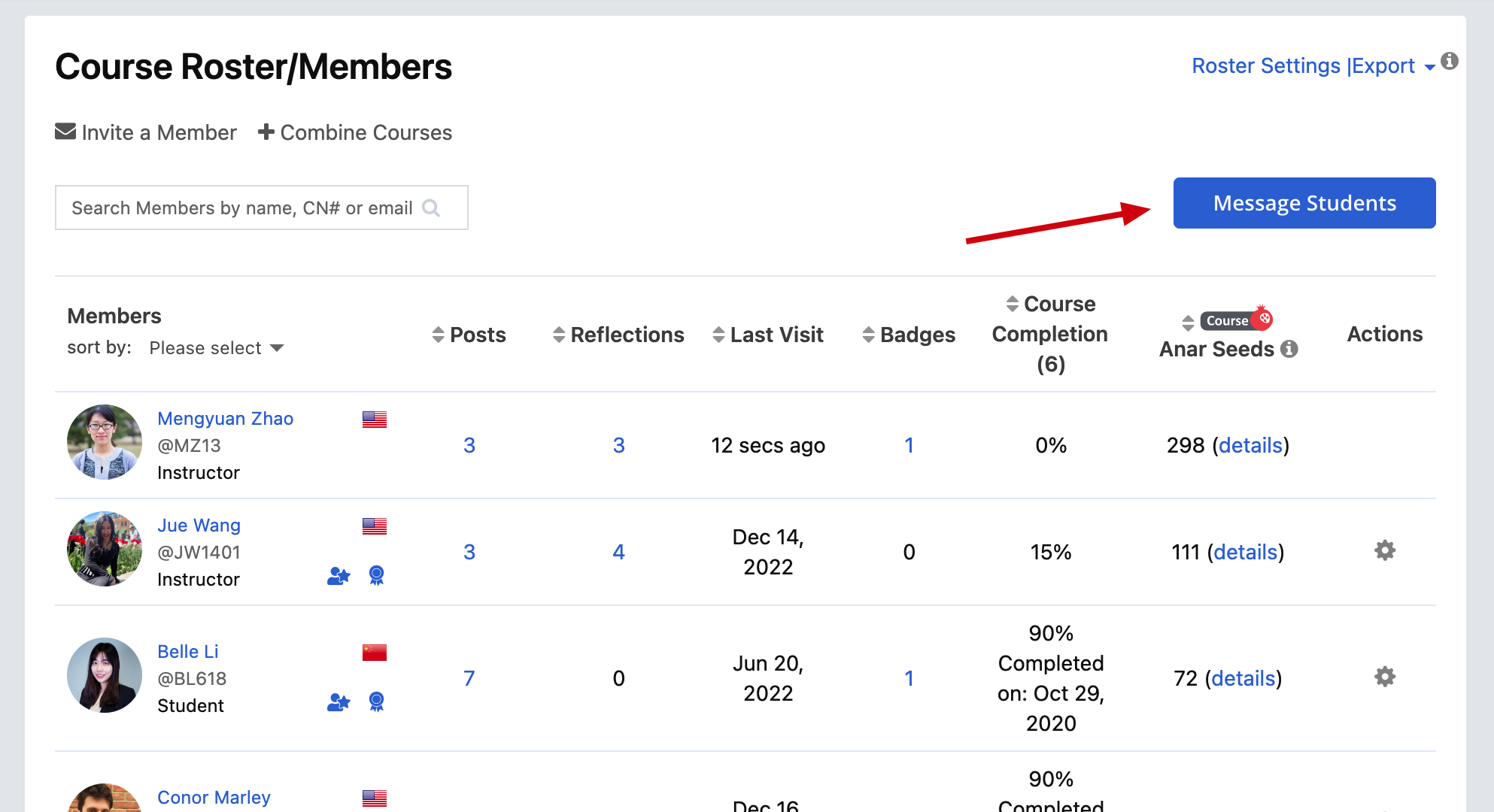The height and width of the screenshot is (812, 1494).
Task: Click the Course pomegranate badge icon
Action: (1236, 320)
